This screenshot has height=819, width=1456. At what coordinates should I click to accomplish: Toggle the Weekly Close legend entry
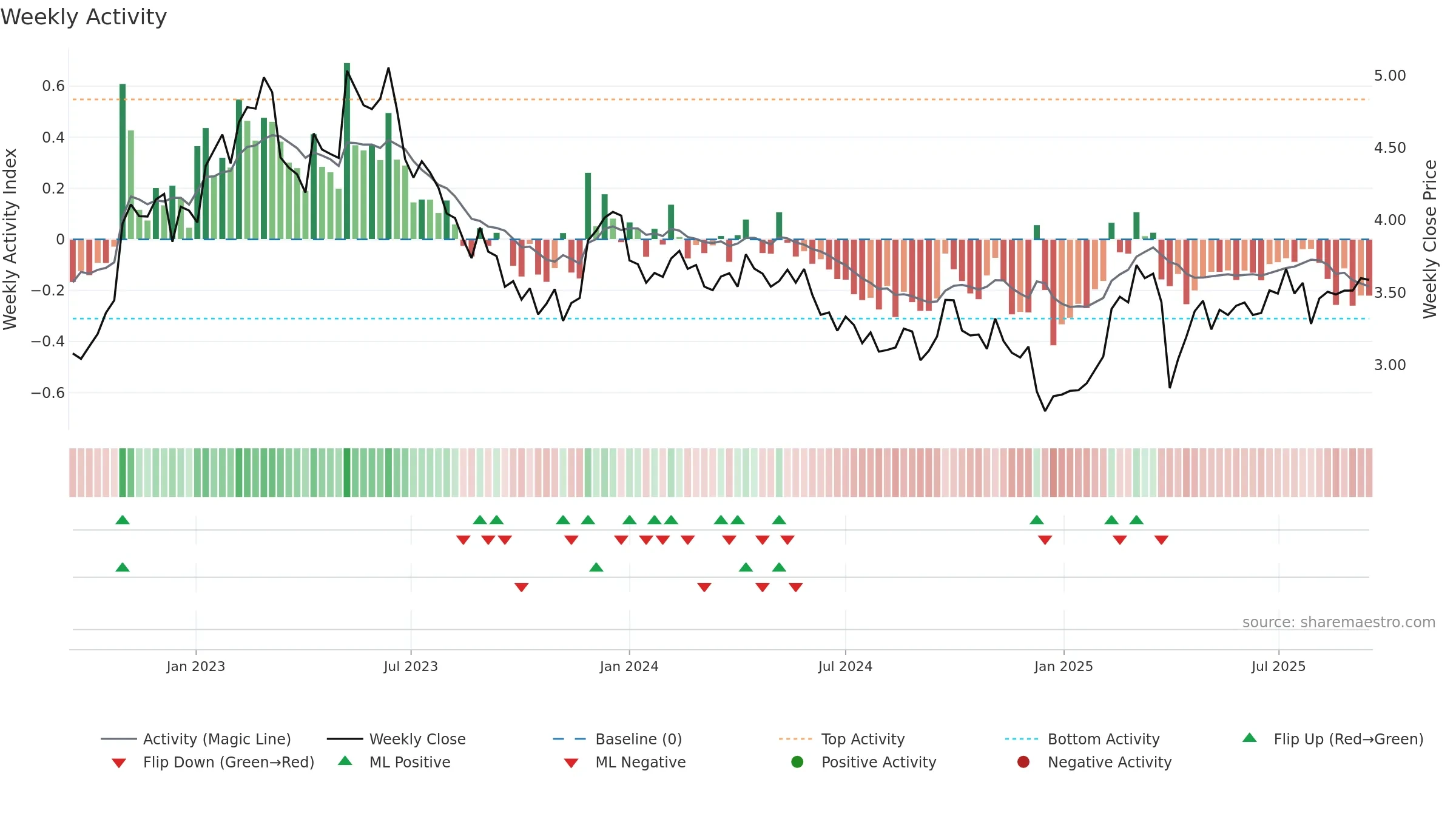(396, 739)
